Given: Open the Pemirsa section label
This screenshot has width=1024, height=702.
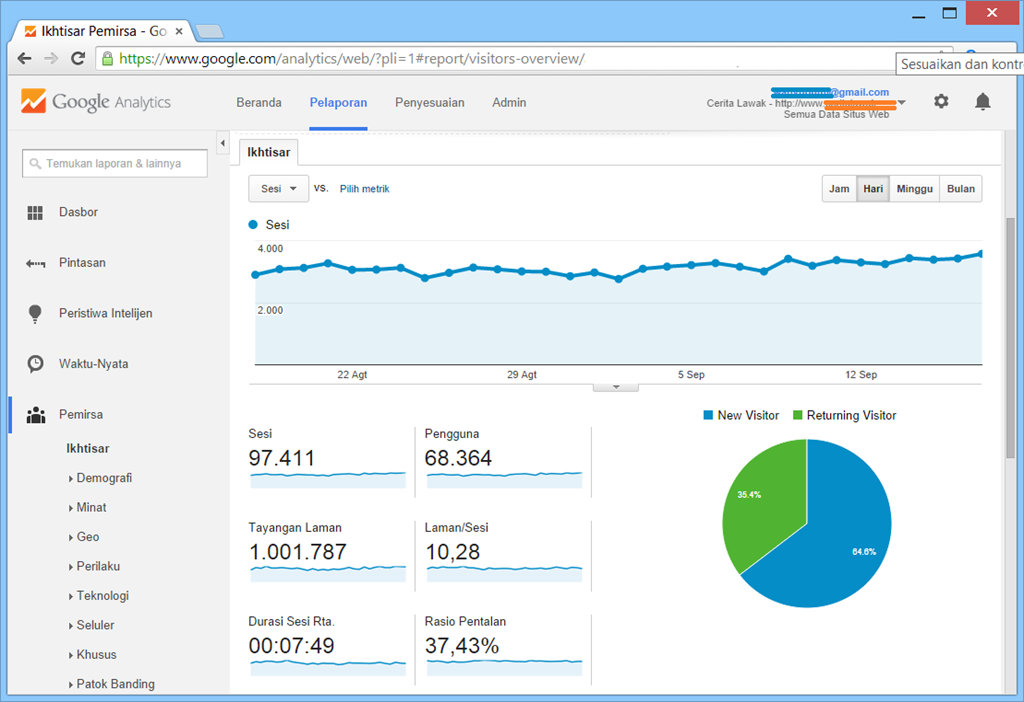Looking at the screenshot, I should pyautogui.click(x=81, y=415).
